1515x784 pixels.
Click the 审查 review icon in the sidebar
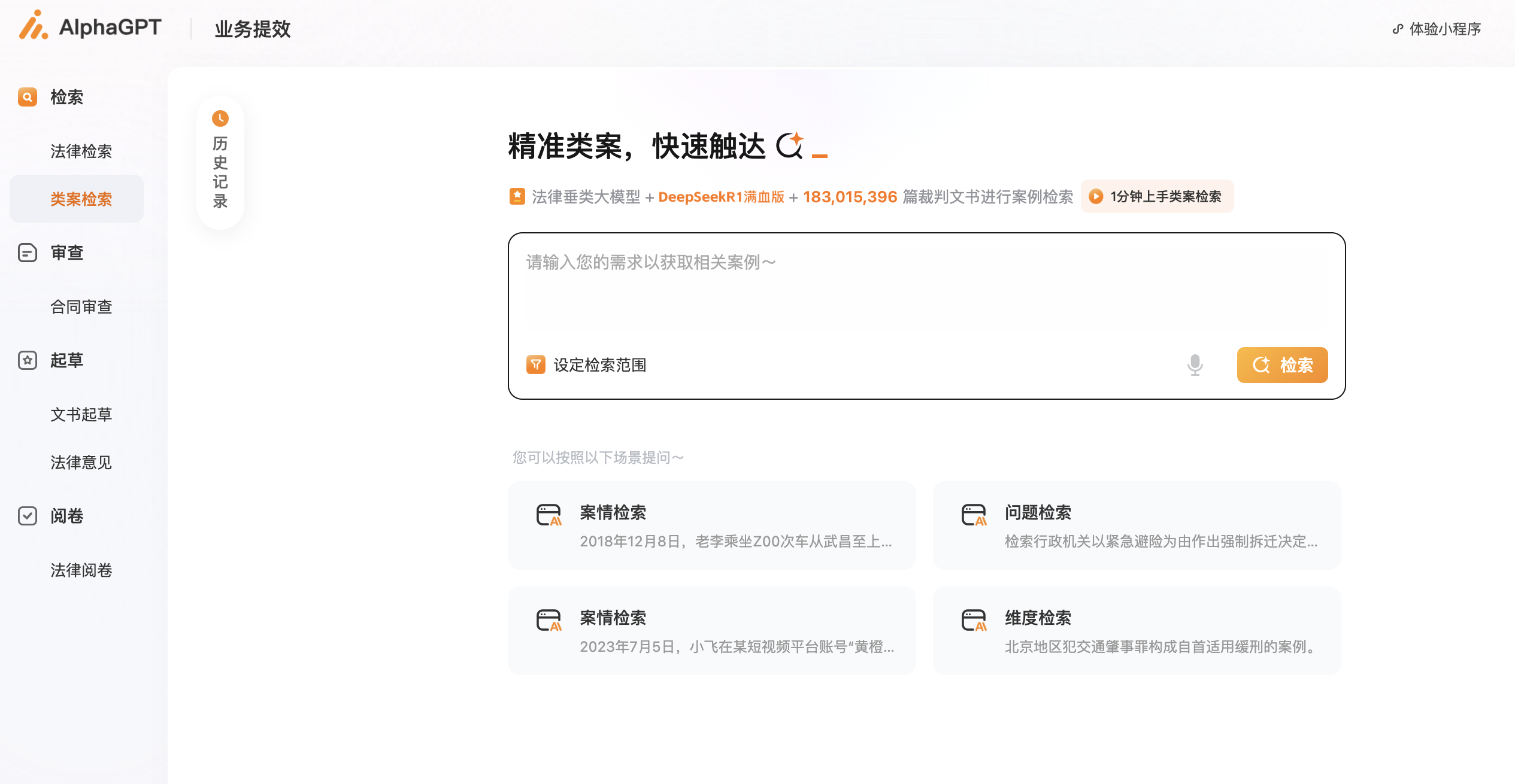coord(28,253)
